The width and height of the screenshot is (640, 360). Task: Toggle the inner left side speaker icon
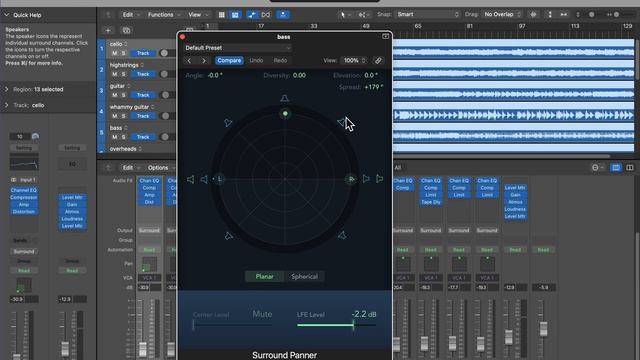204,179
